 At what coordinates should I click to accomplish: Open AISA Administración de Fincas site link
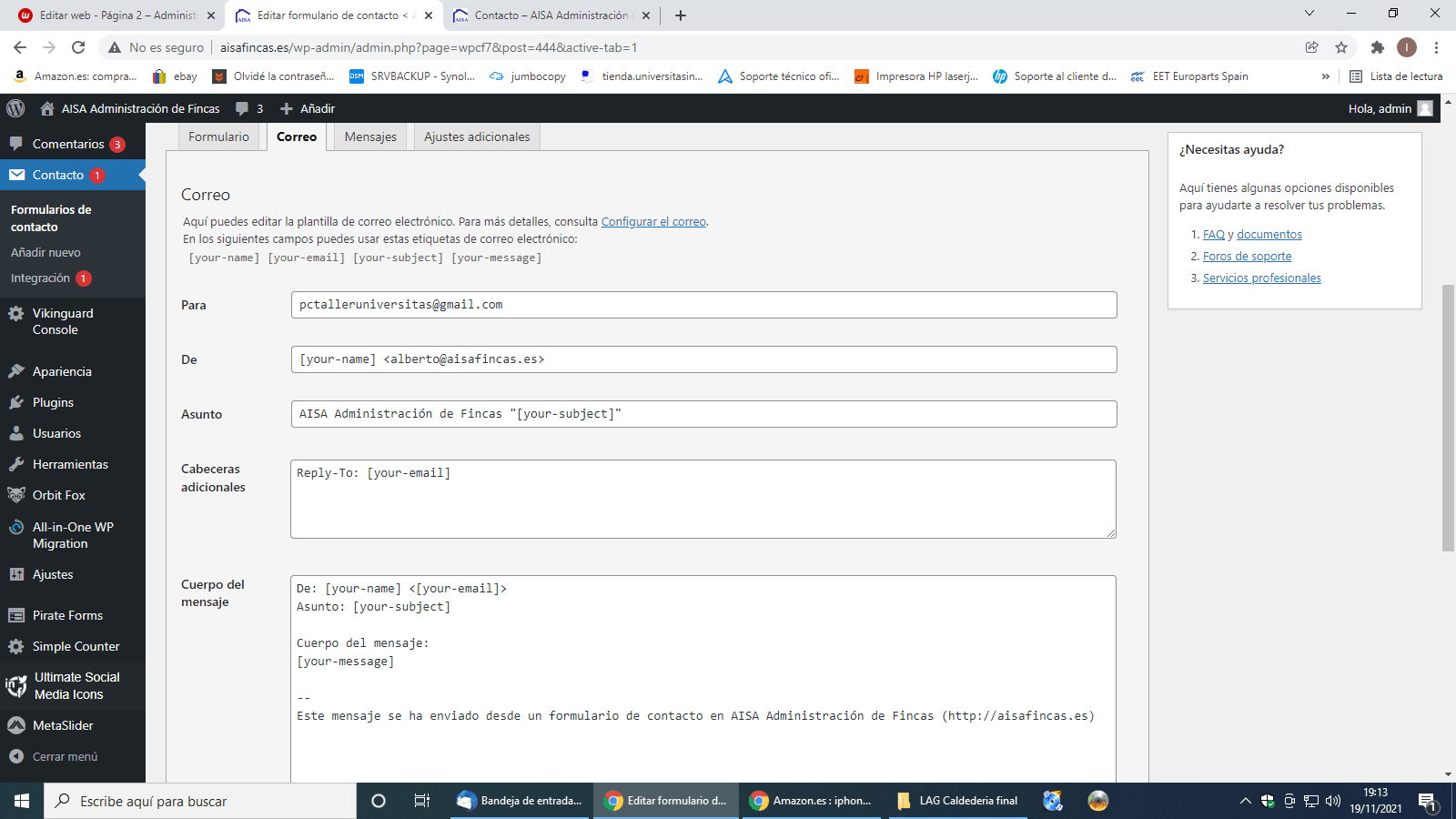(x=130, y=108)
